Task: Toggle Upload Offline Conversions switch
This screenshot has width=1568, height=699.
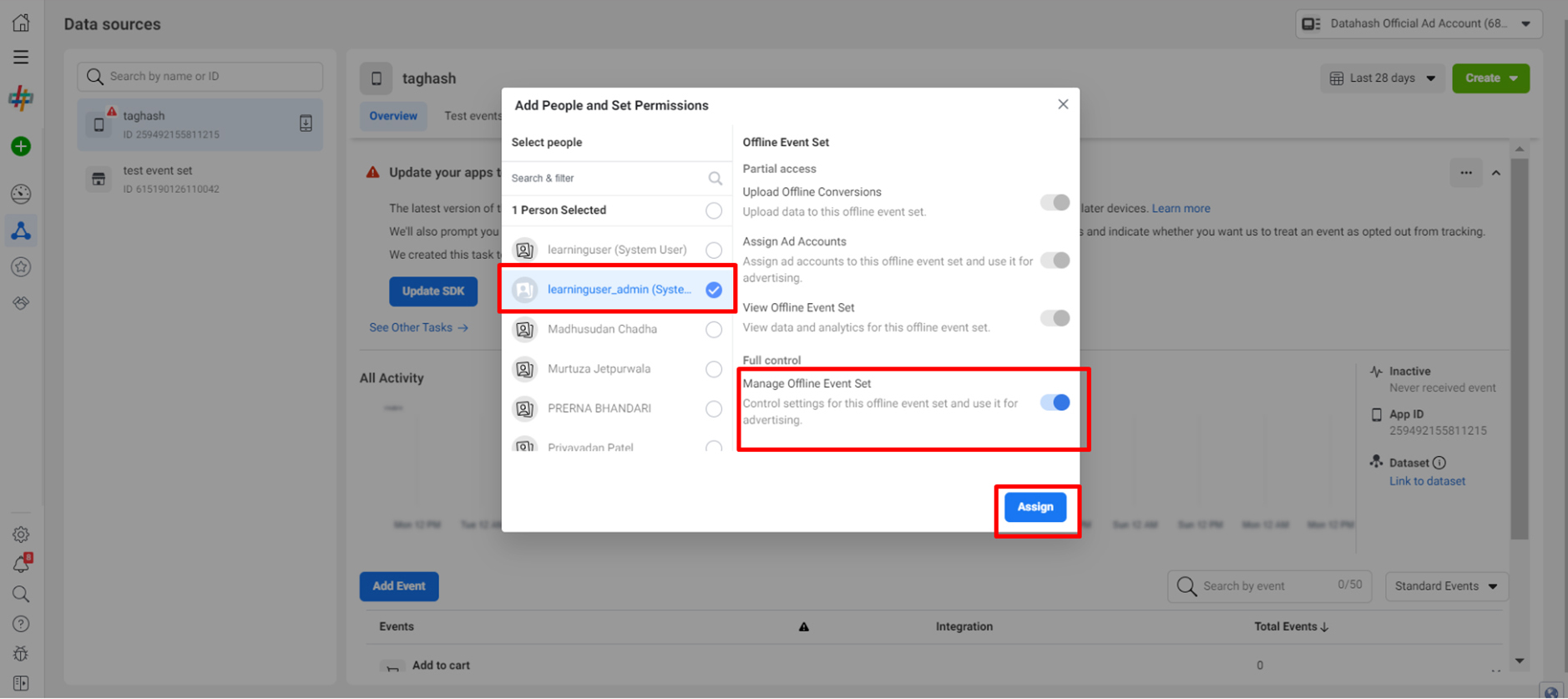Action: pos(1055,202)
